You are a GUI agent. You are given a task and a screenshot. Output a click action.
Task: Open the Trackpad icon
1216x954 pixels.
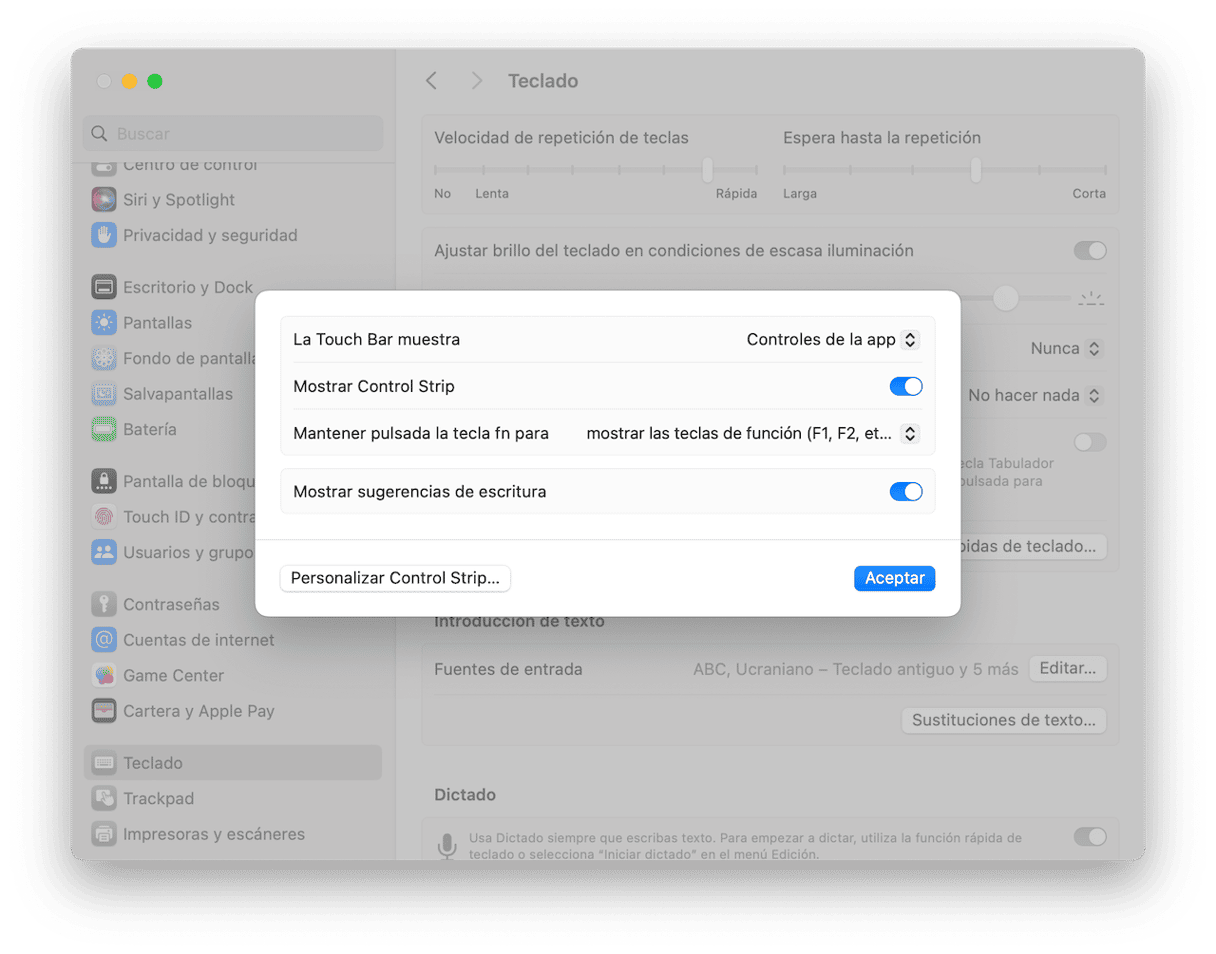(x=104, y=798)
